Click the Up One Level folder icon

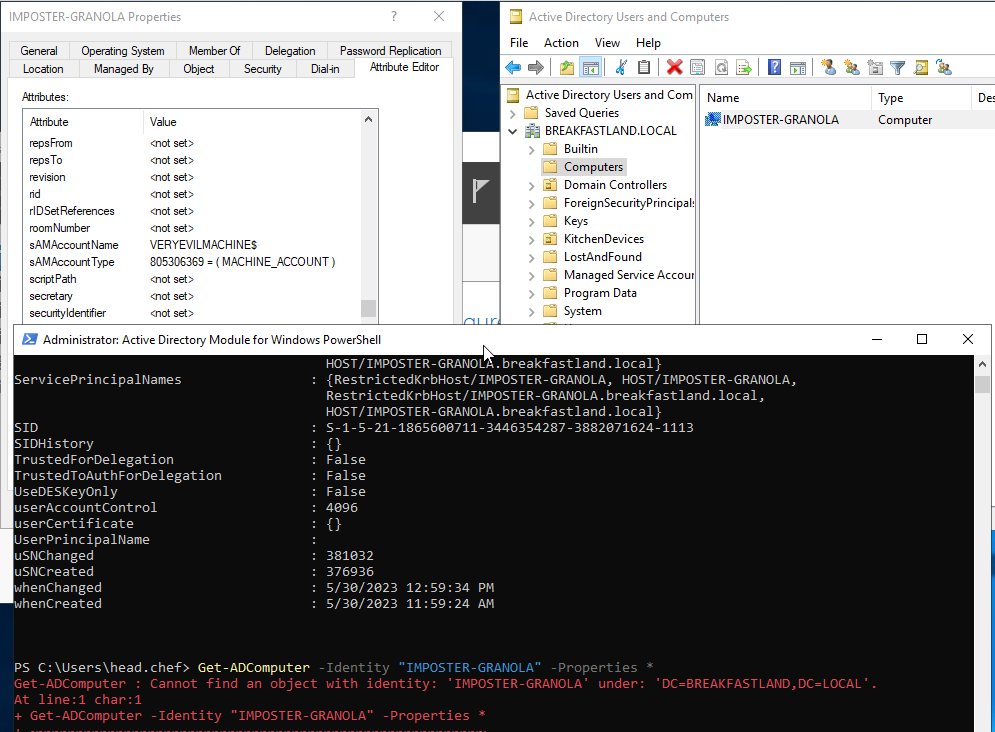567,67
